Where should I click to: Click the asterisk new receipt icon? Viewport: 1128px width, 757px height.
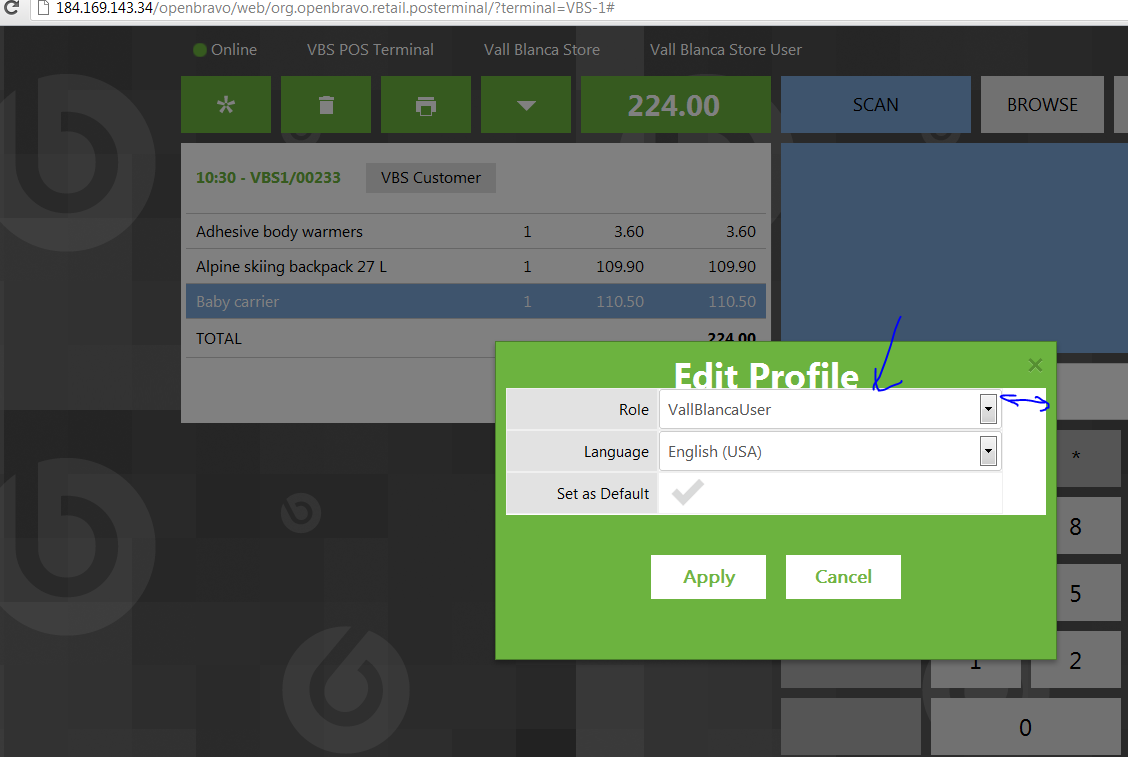coord(226,105)
